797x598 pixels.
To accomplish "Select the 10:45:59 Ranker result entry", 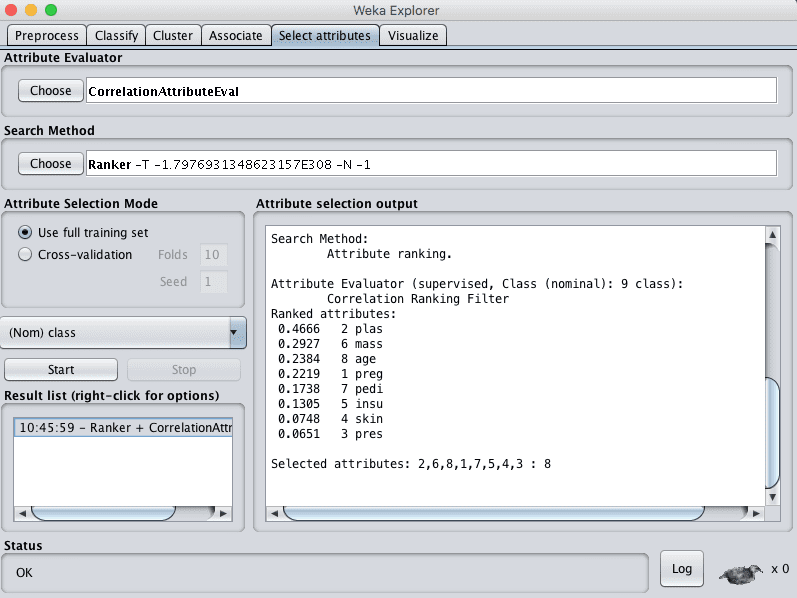I will click(124, 428).
